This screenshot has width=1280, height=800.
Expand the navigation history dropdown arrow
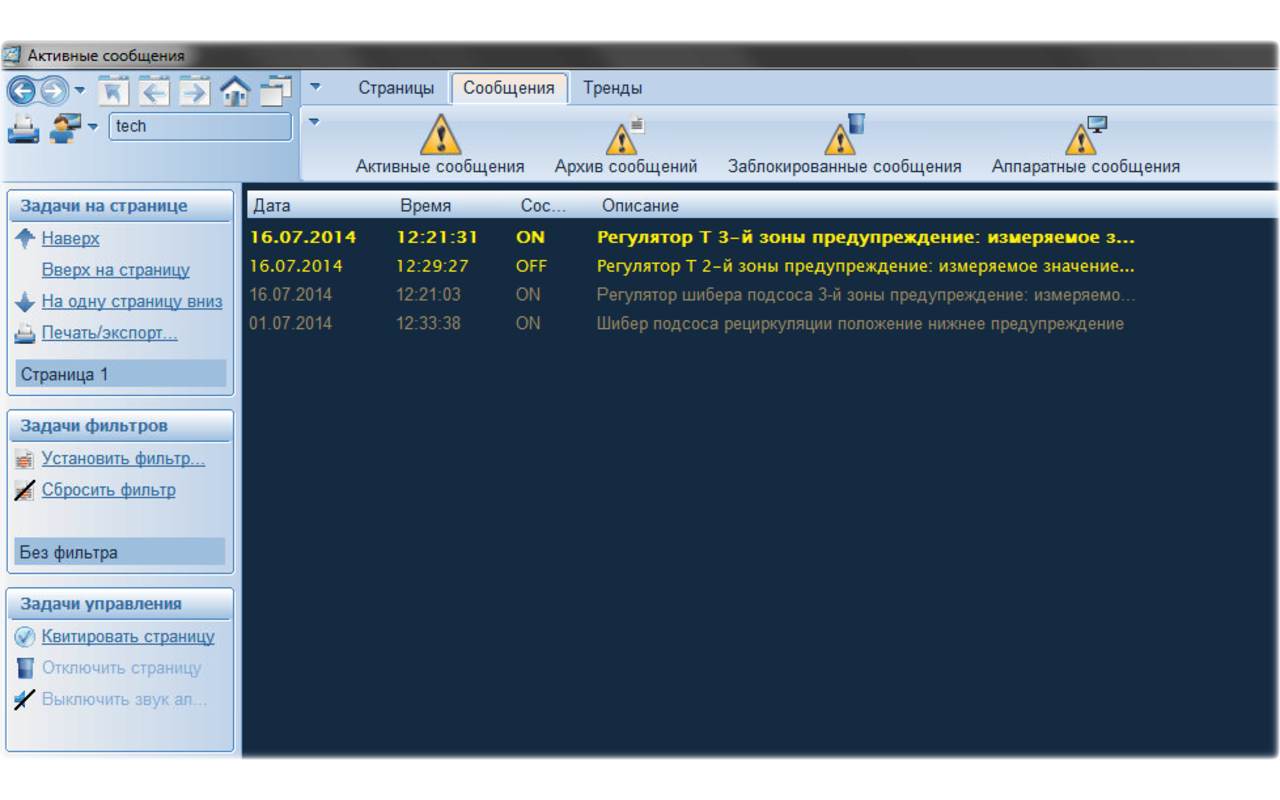click(80, 92)
